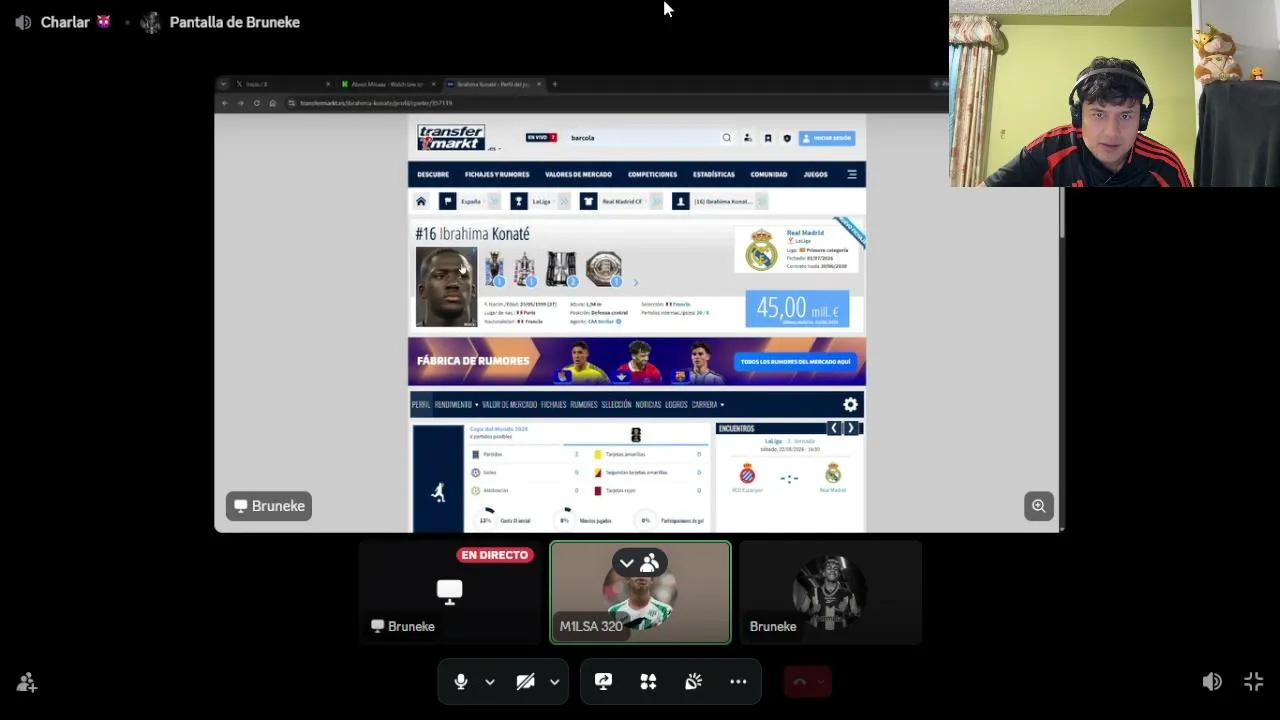Open the Descubre menu
This screenshot has height=720, width=1280.
tap(433, 174)
